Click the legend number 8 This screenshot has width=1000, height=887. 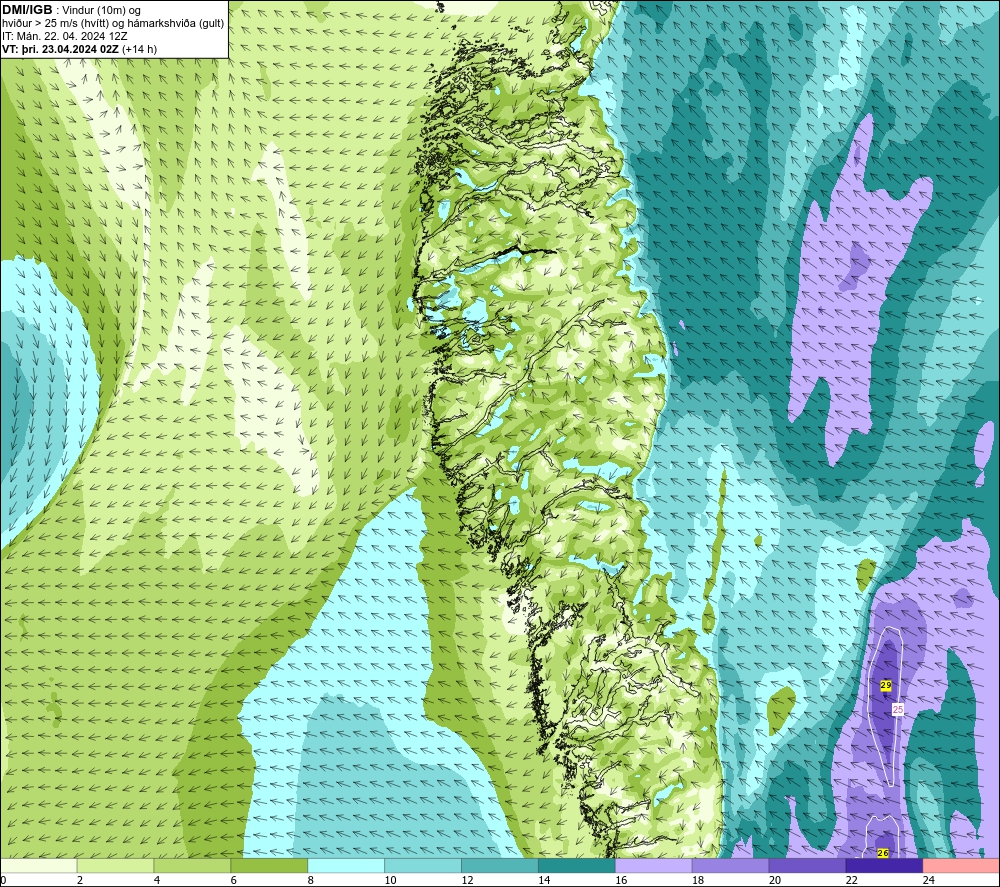coord(311,880)
